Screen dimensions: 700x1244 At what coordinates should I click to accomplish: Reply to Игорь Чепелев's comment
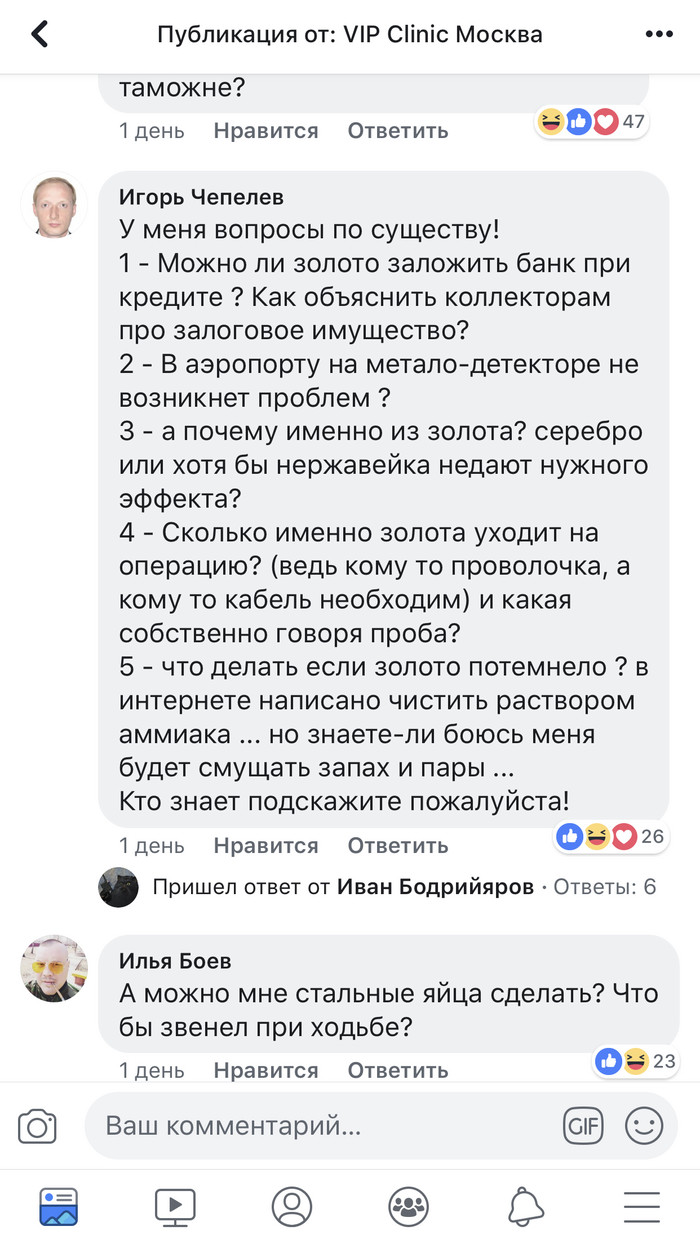coord(397,845)
